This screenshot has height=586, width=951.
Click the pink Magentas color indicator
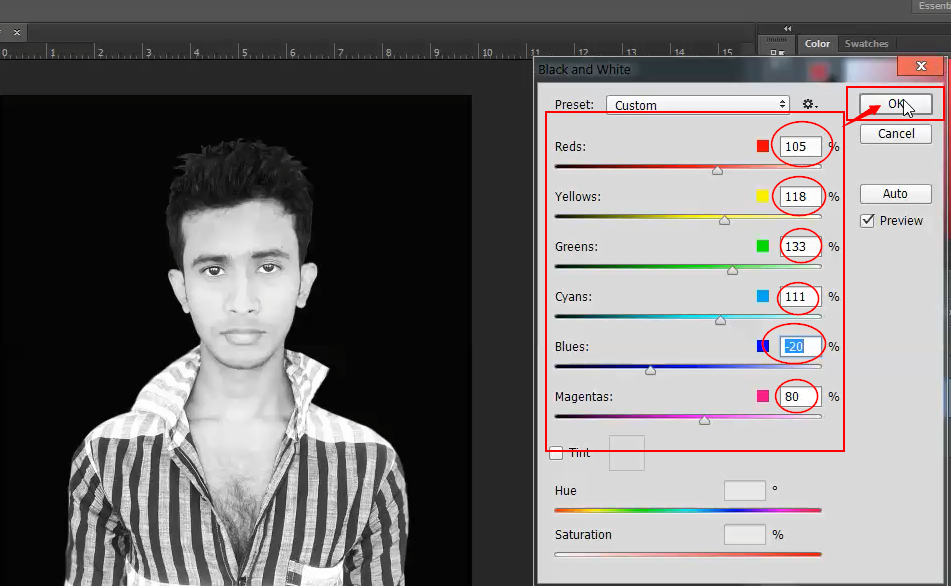click(x=763, y=397)
